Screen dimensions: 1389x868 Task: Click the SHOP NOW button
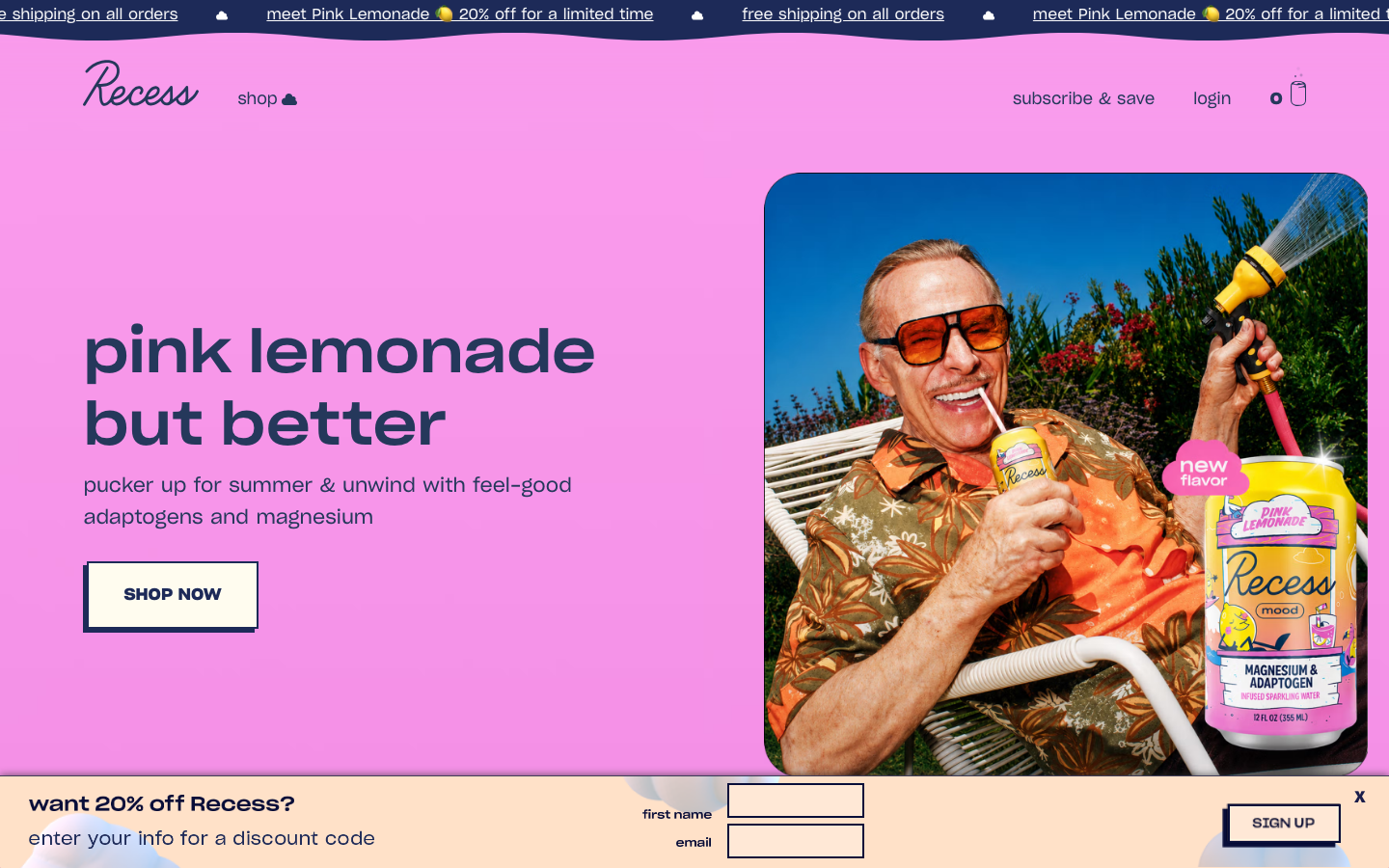point(172,595)
